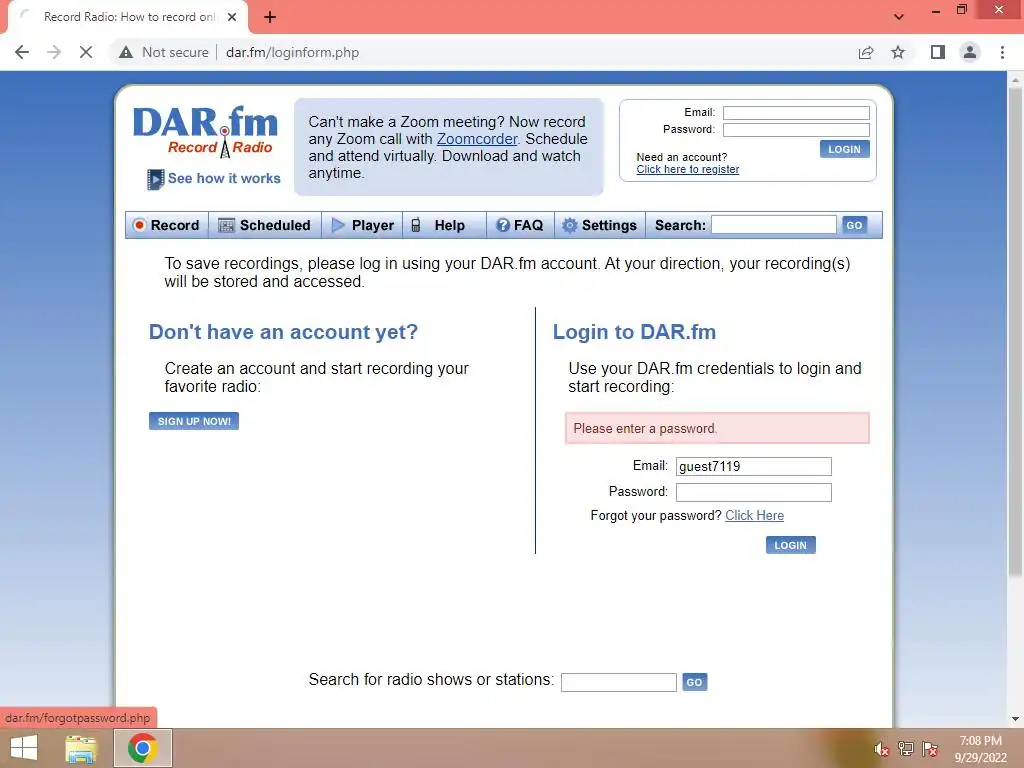Screen dimensions: 1024x768
Task: Click GO button next to navigation Search
Action: pos(854,225)
